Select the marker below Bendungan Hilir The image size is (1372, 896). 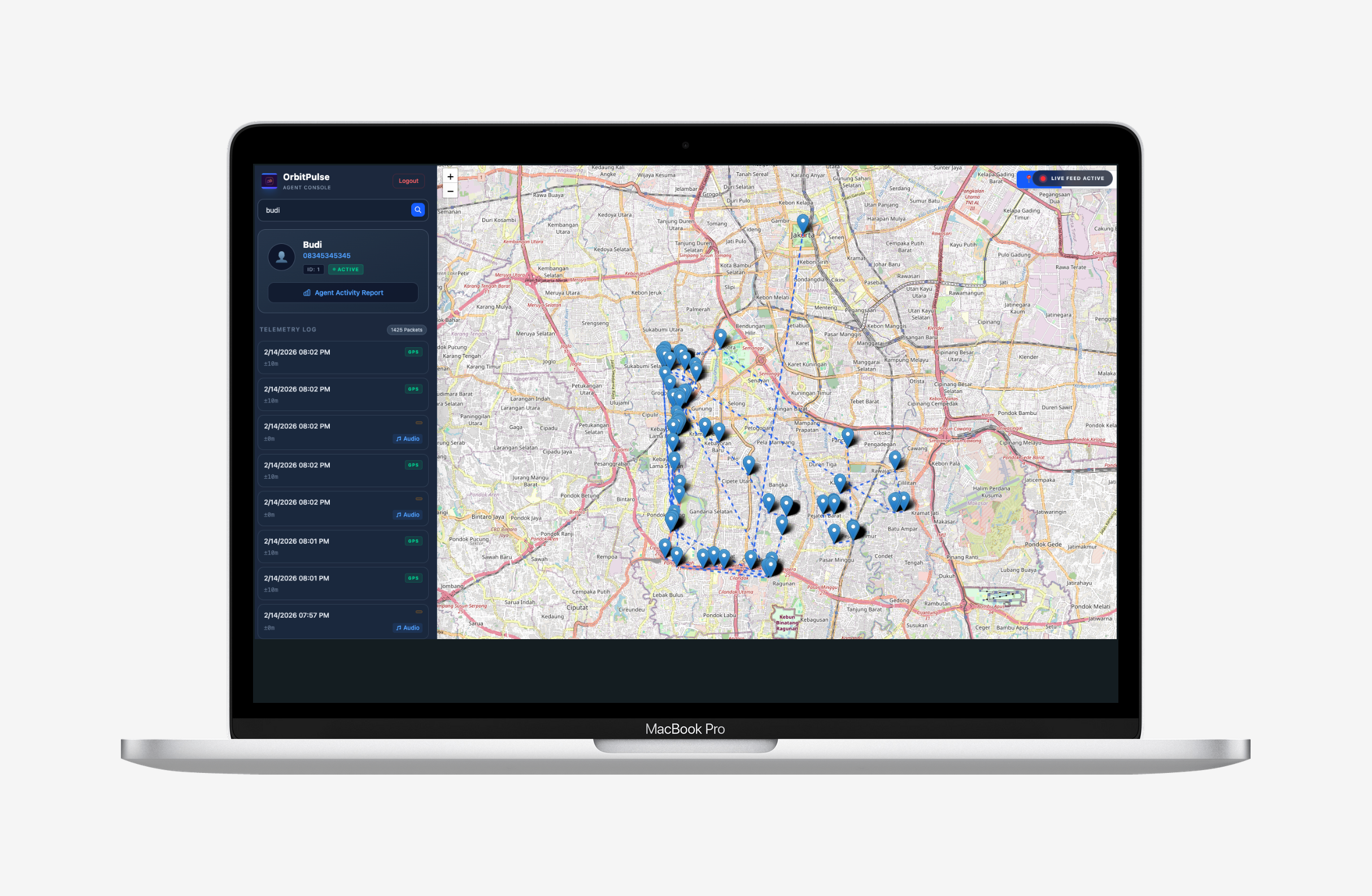tap(720, 338)
